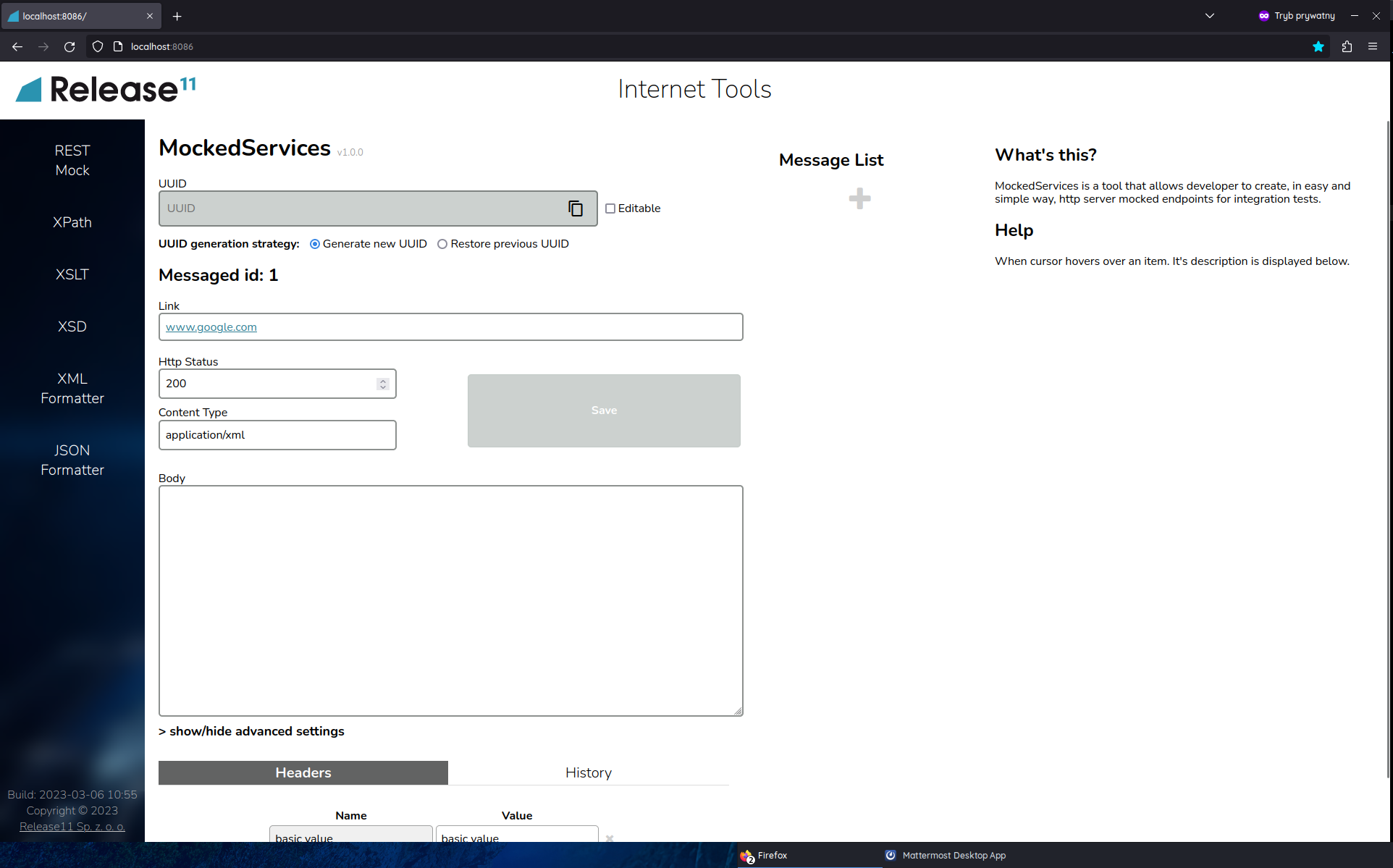The width and height of the screenshot is (1393, 868).
Task: Enable the Editable checkbox
Action: coord(610,208)
